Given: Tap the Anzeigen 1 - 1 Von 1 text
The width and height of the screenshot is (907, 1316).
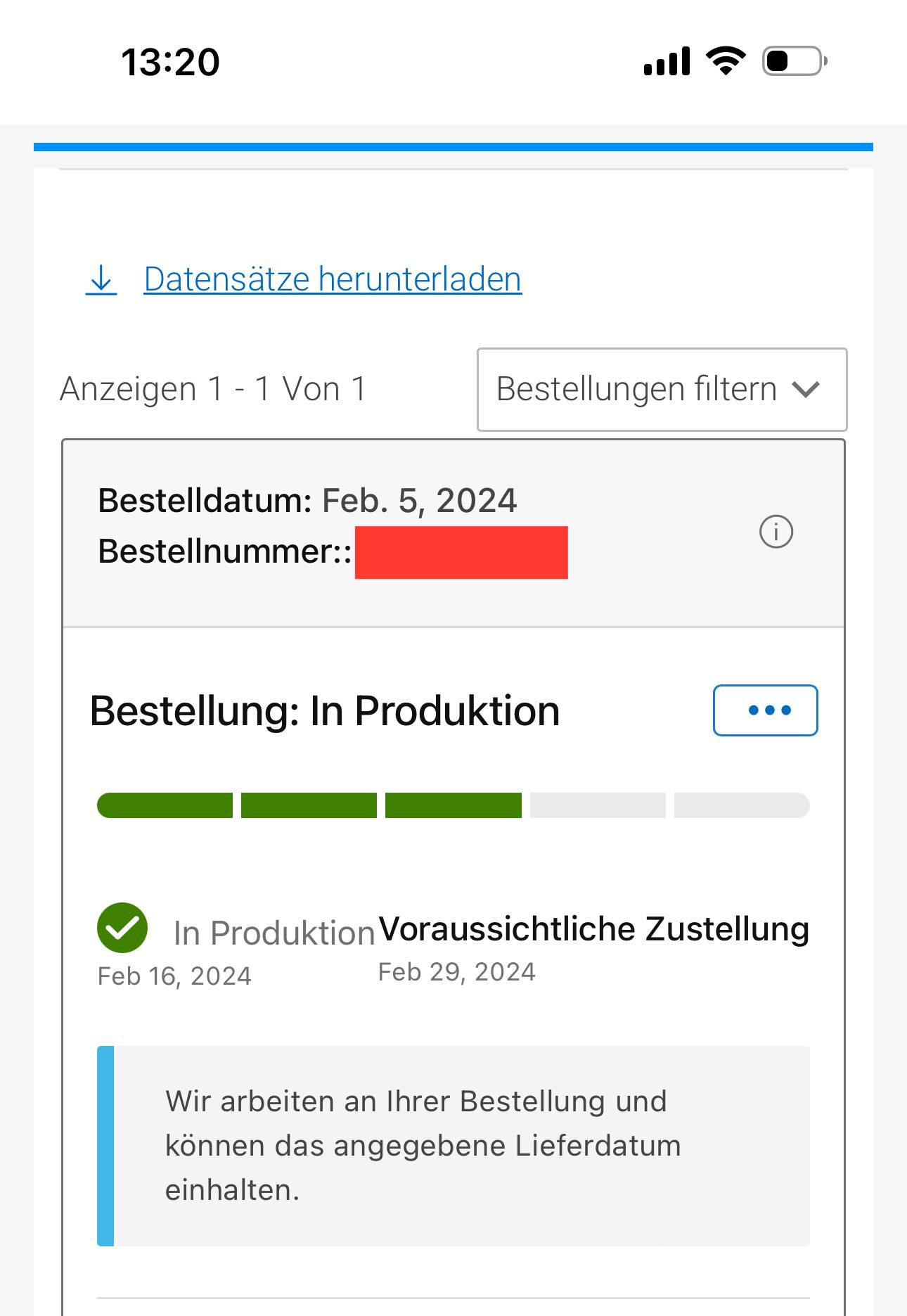Looking at the screenshot, I should [x=213, y=389].
